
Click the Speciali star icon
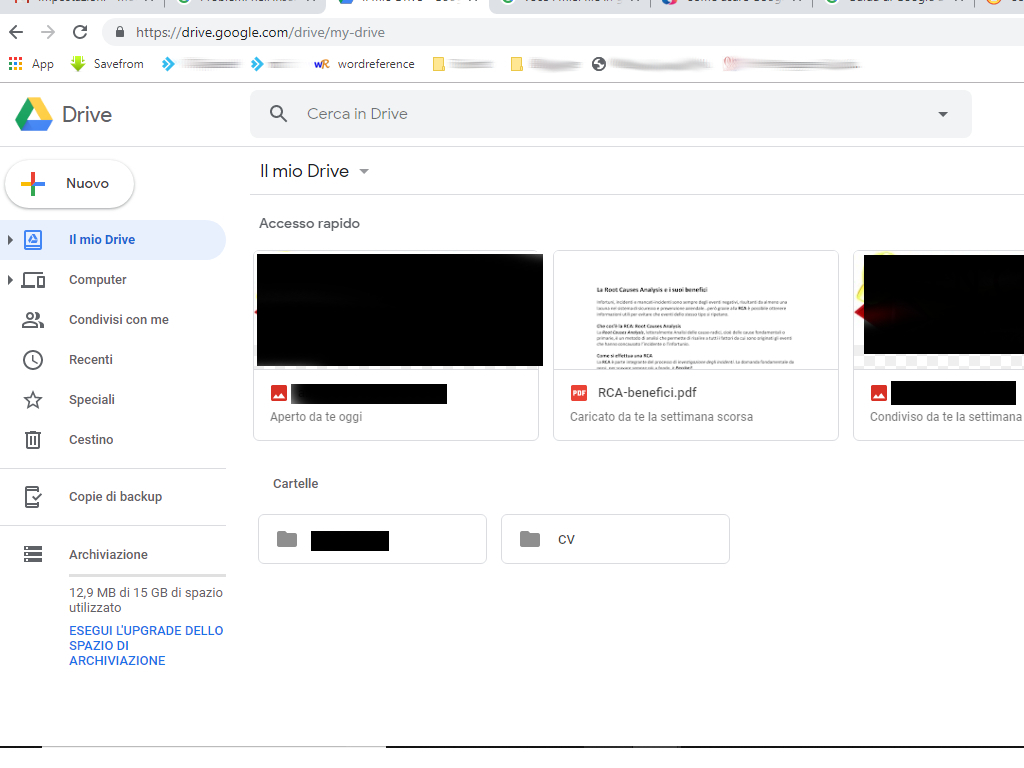[33, 400]
